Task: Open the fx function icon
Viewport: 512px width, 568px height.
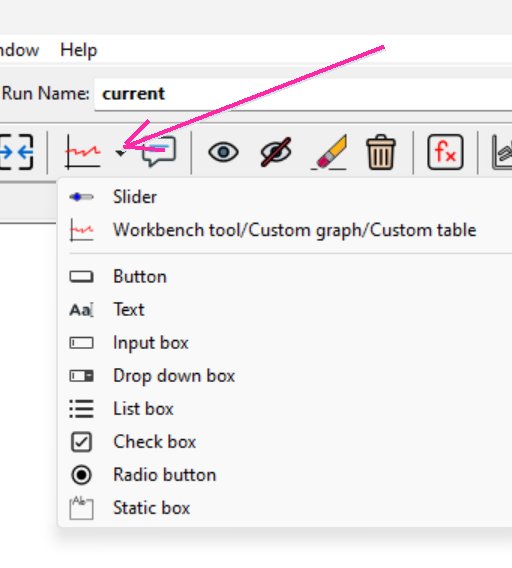Action: (445, 152)
